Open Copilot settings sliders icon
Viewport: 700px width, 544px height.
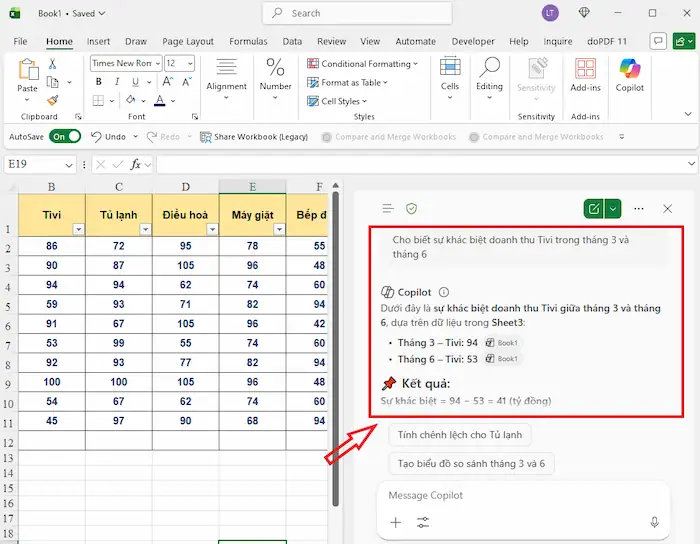(x=423, y=522)
